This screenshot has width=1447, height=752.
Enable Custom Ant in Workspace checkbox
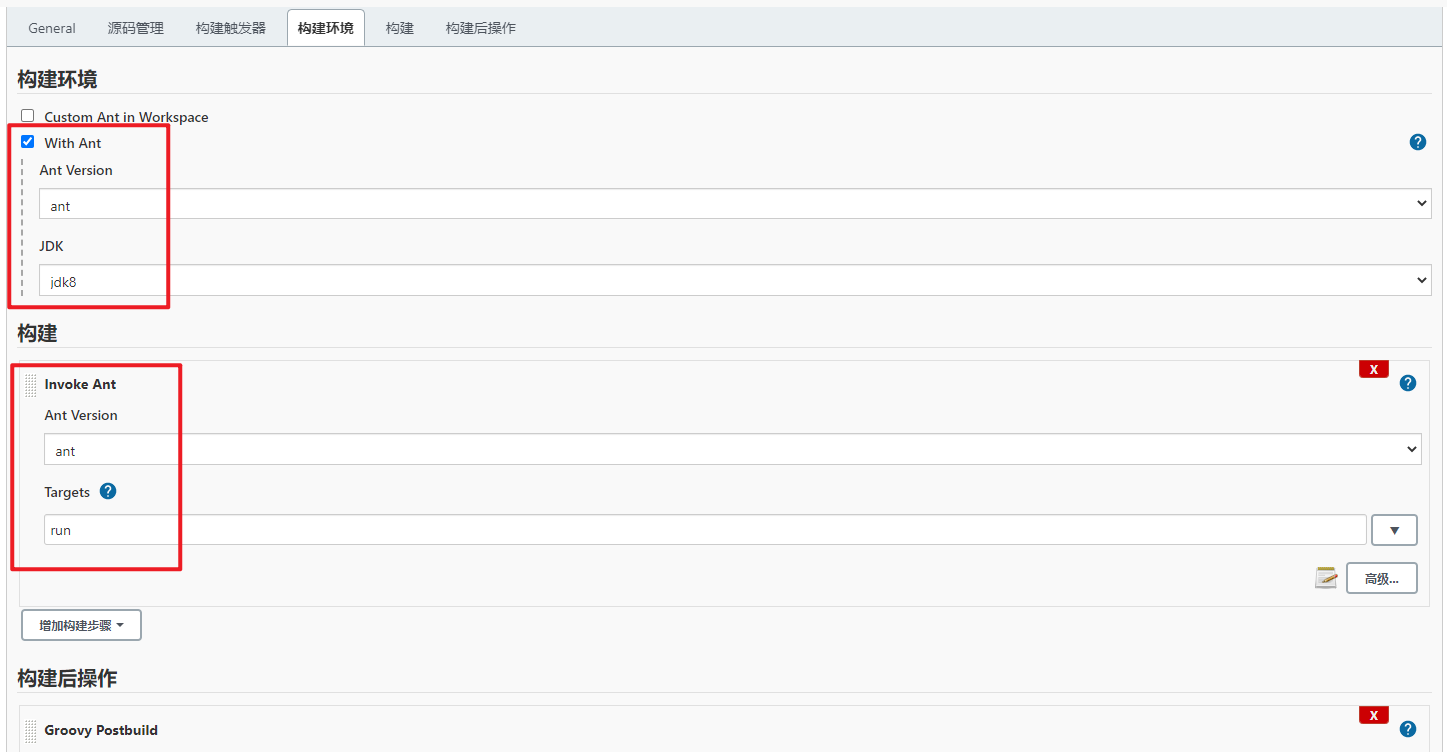point(28,116)
